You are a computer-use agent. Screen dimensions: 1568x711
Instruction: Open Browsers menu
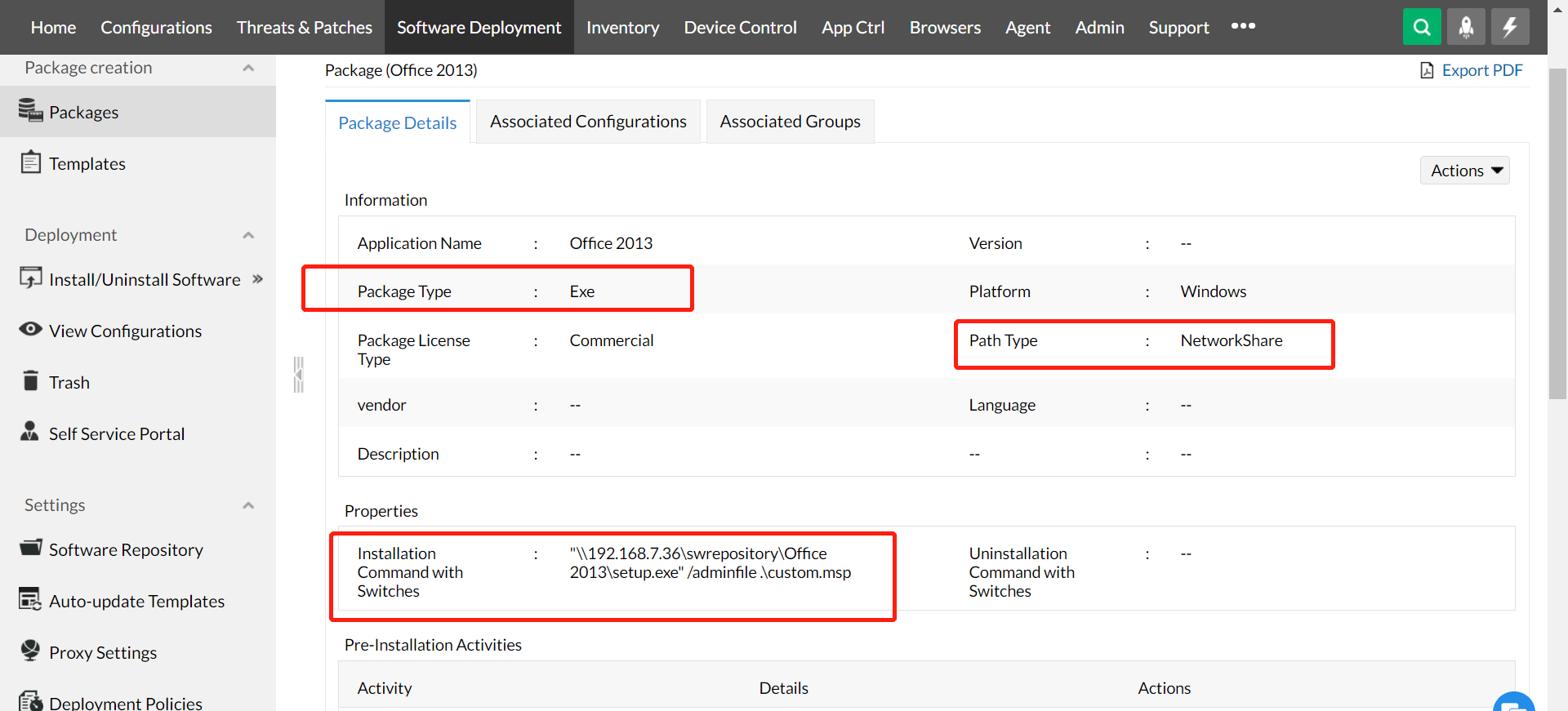click(x=945, y=27)
